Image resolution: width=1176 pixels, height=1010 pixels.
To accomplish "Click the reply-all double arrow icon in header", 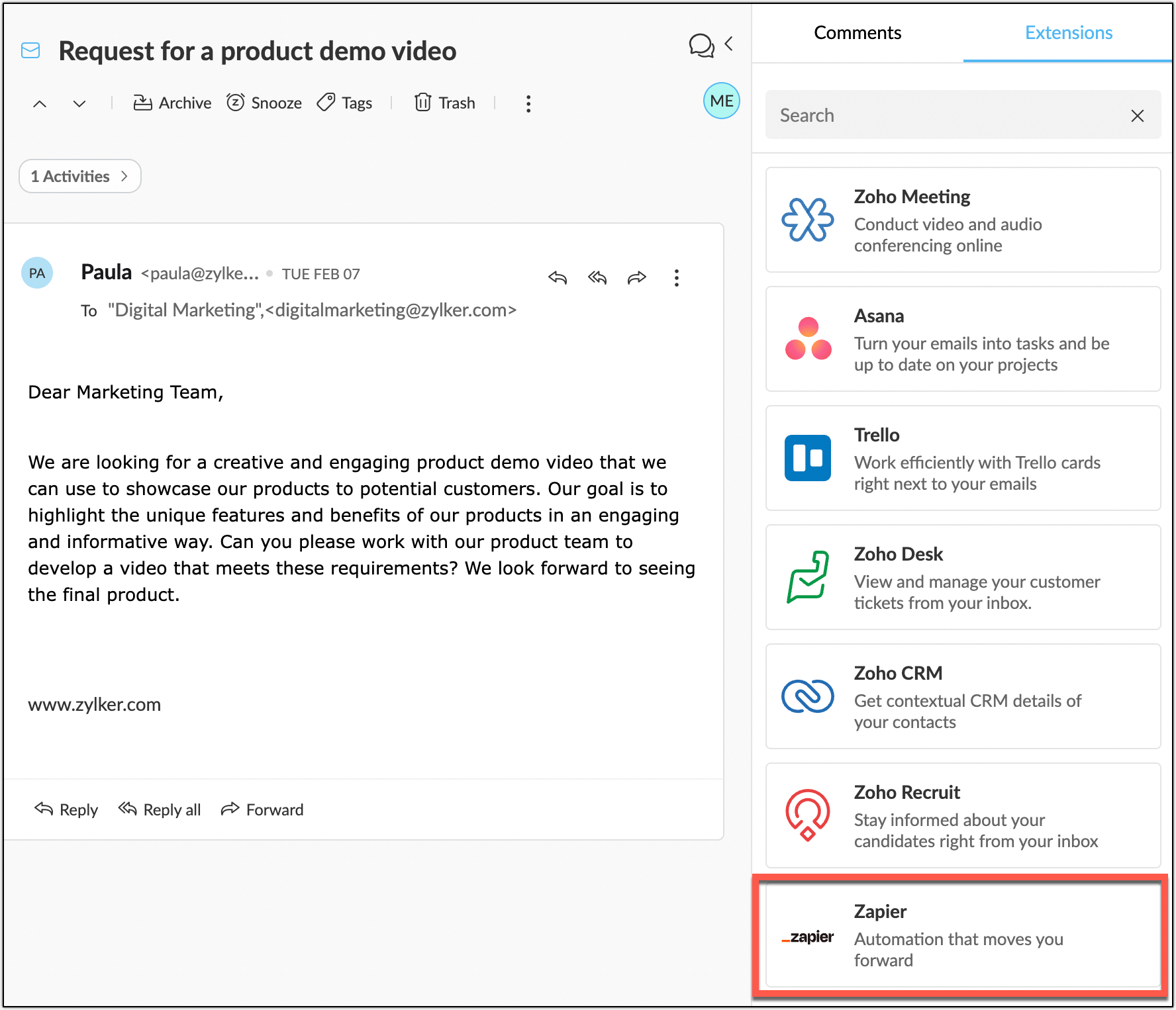I will [597, 277].
